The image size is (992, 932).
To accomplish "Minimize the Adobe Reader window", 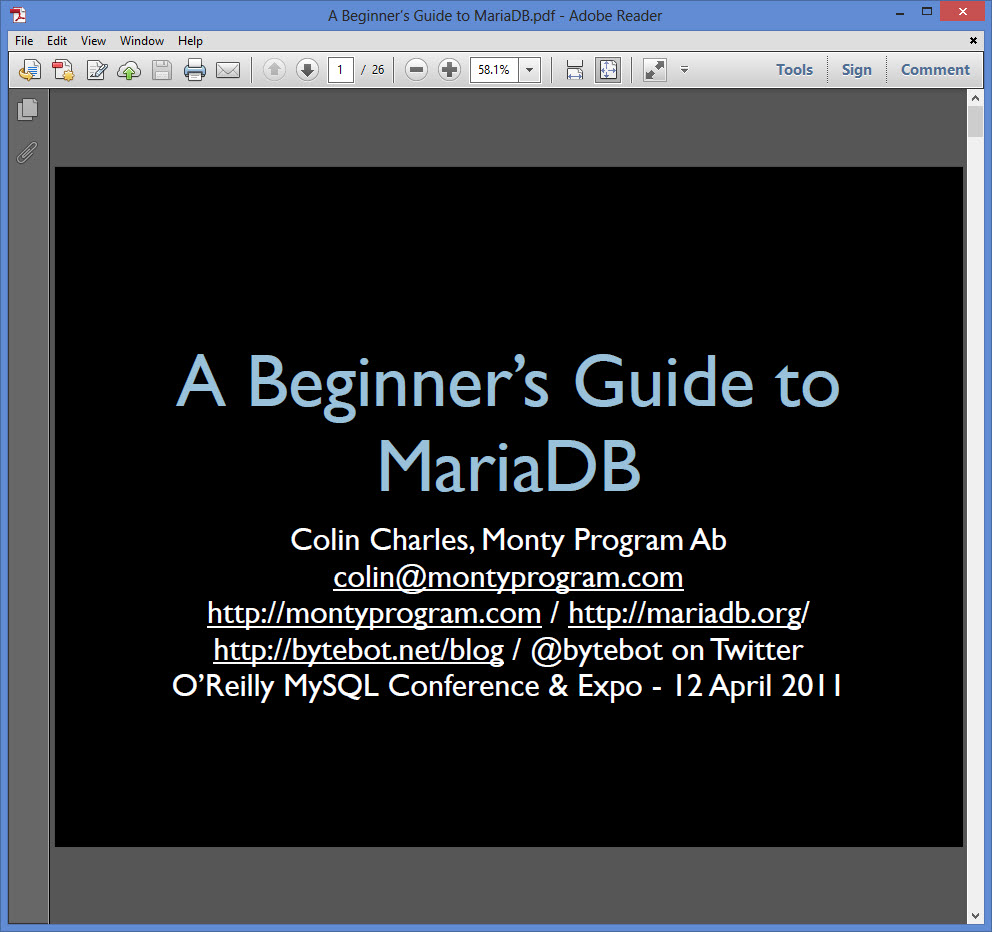I will (x=900, y=13).
